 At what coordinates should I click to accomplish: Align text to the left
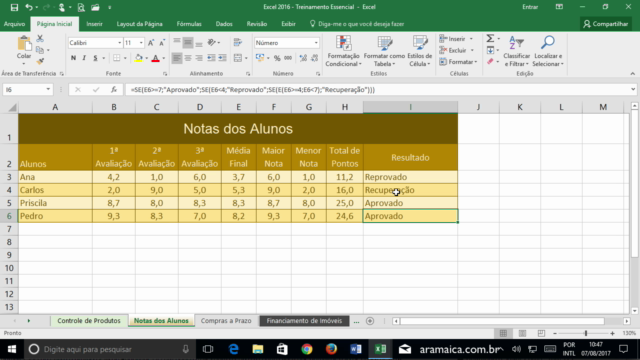pyautogui.click(x=176, y=58)
